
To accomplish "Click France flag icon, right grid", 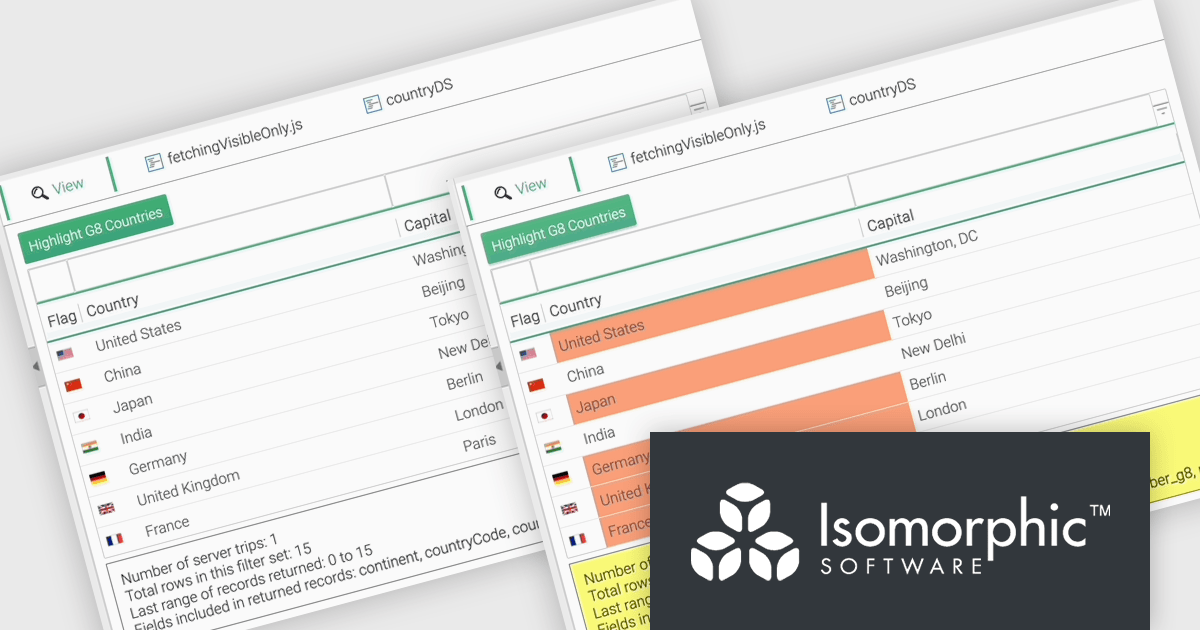I will pos(577,540).
